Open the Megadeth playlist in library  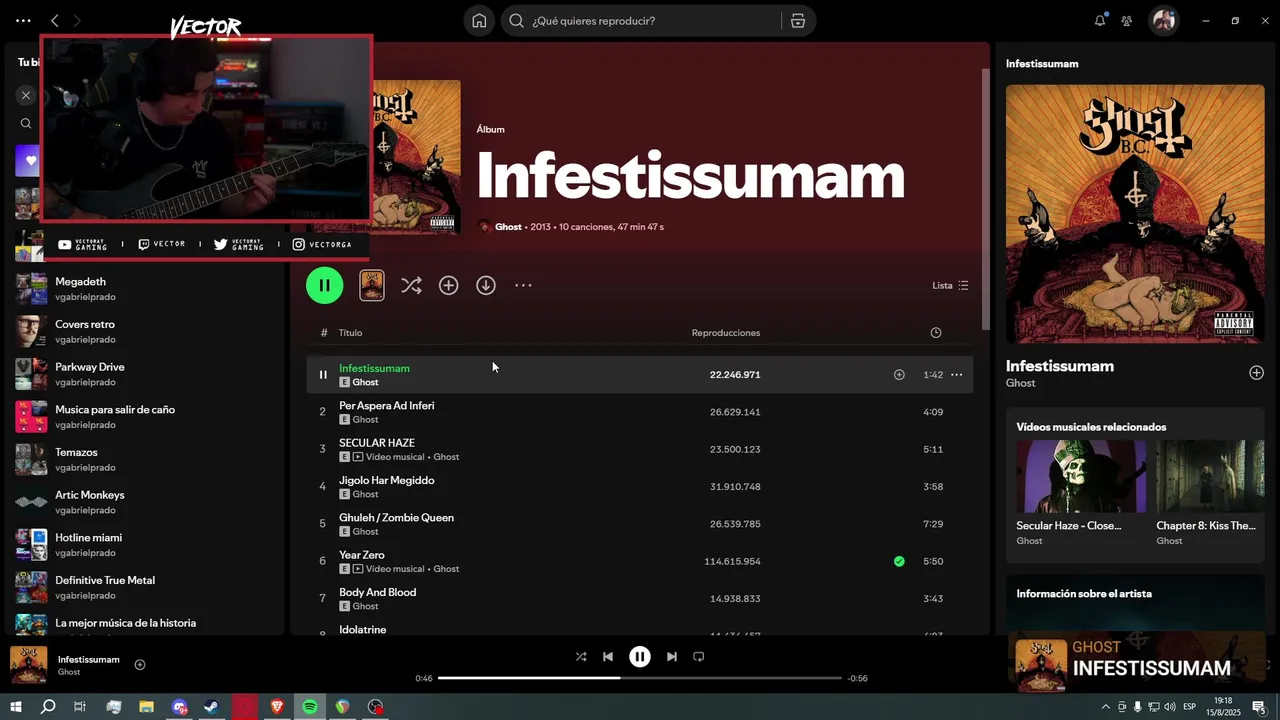tap(145, 289)
